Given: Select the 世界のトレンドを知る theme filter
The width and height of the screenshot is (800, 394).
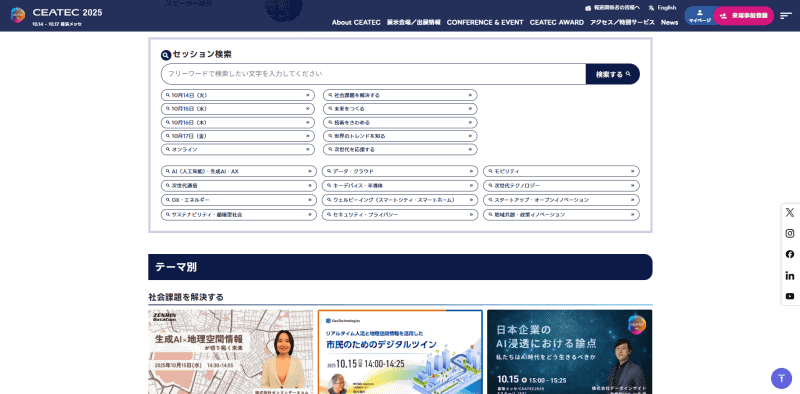Looking at the screenshot, I should click(x=400, y=136).
